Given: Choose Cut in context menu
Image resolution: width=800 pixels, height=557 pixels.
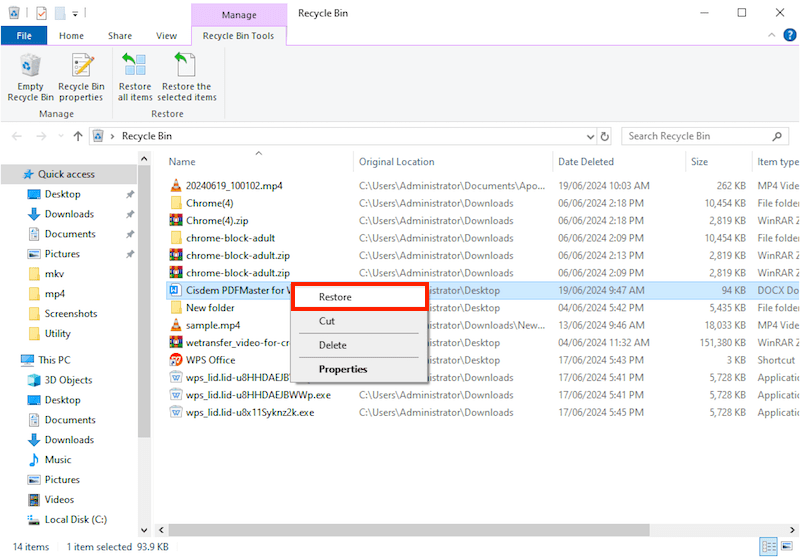Looking at the screenshot, I should (x=359, y=321).
